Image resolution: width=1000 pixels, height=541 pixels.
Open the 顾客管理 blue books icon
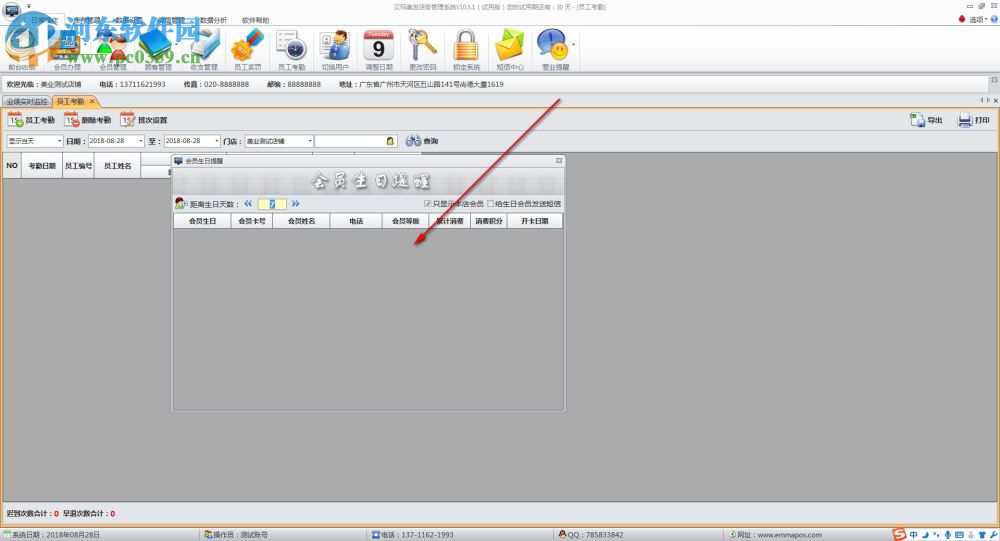[x=158, y=49]
